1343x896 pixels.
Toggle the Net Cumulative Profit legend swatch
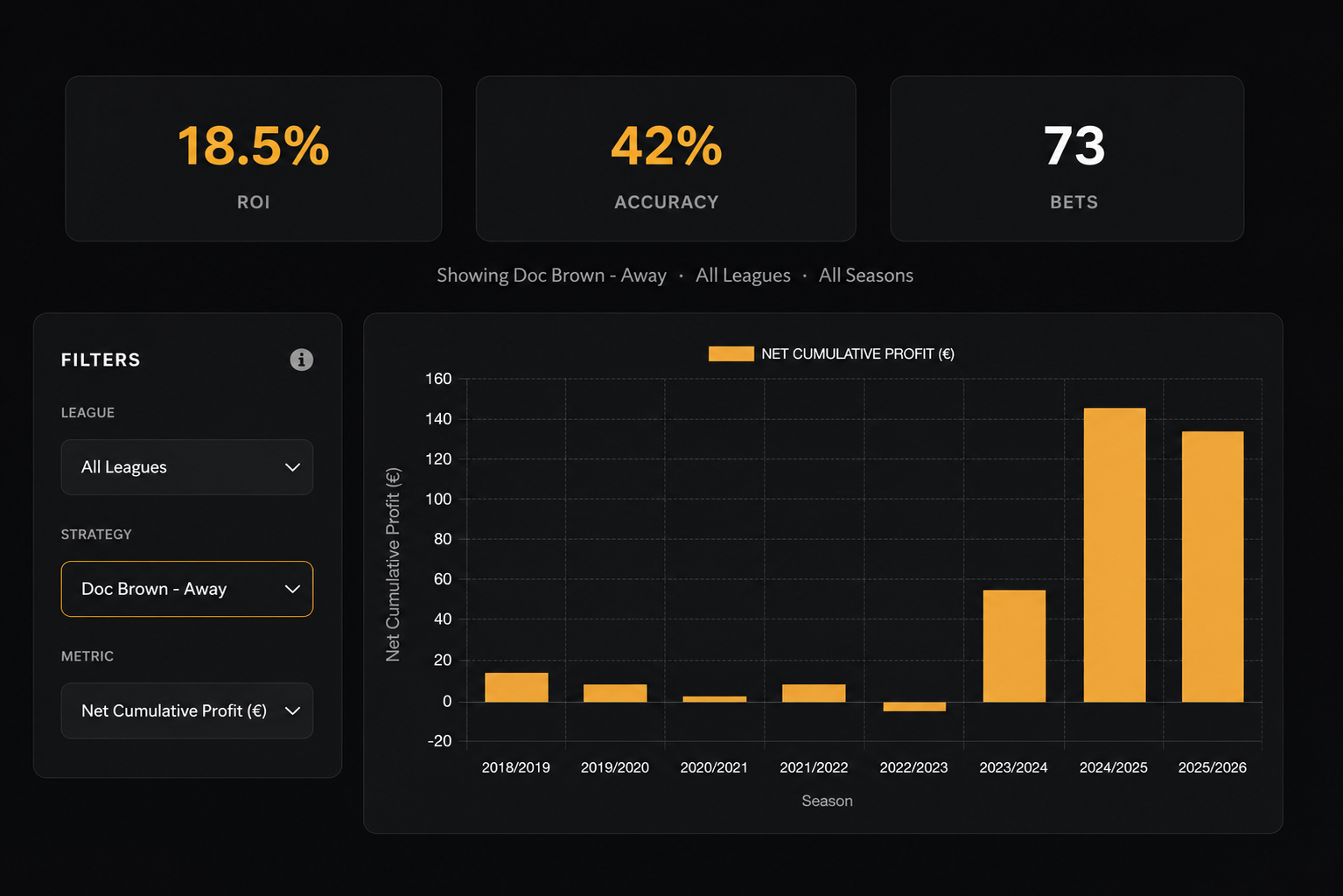731,353
